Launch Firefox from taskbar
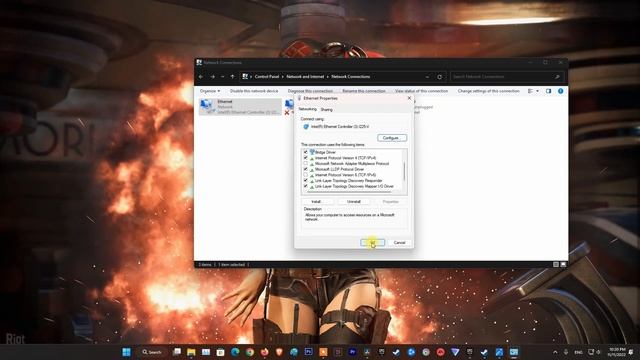The image size is (640, 360). click(264, 352)
